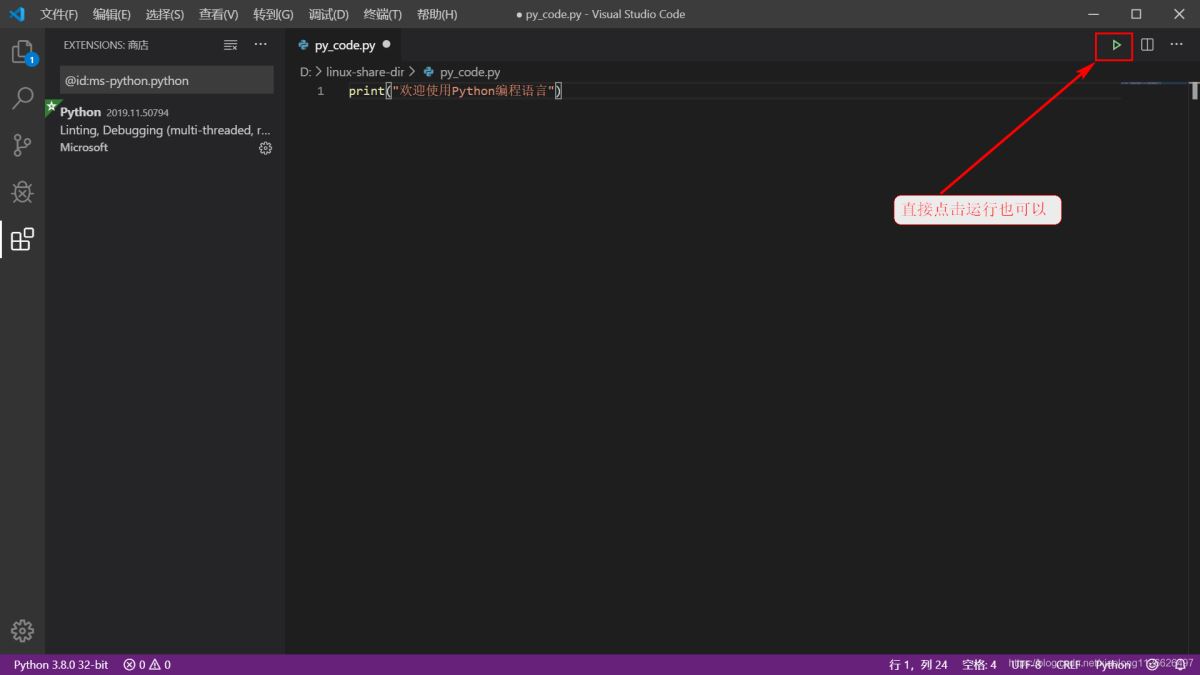Viewport: 1200px width, 675px height.
Task: Select the py_code.py editor tab
Action: coord(340,44)
